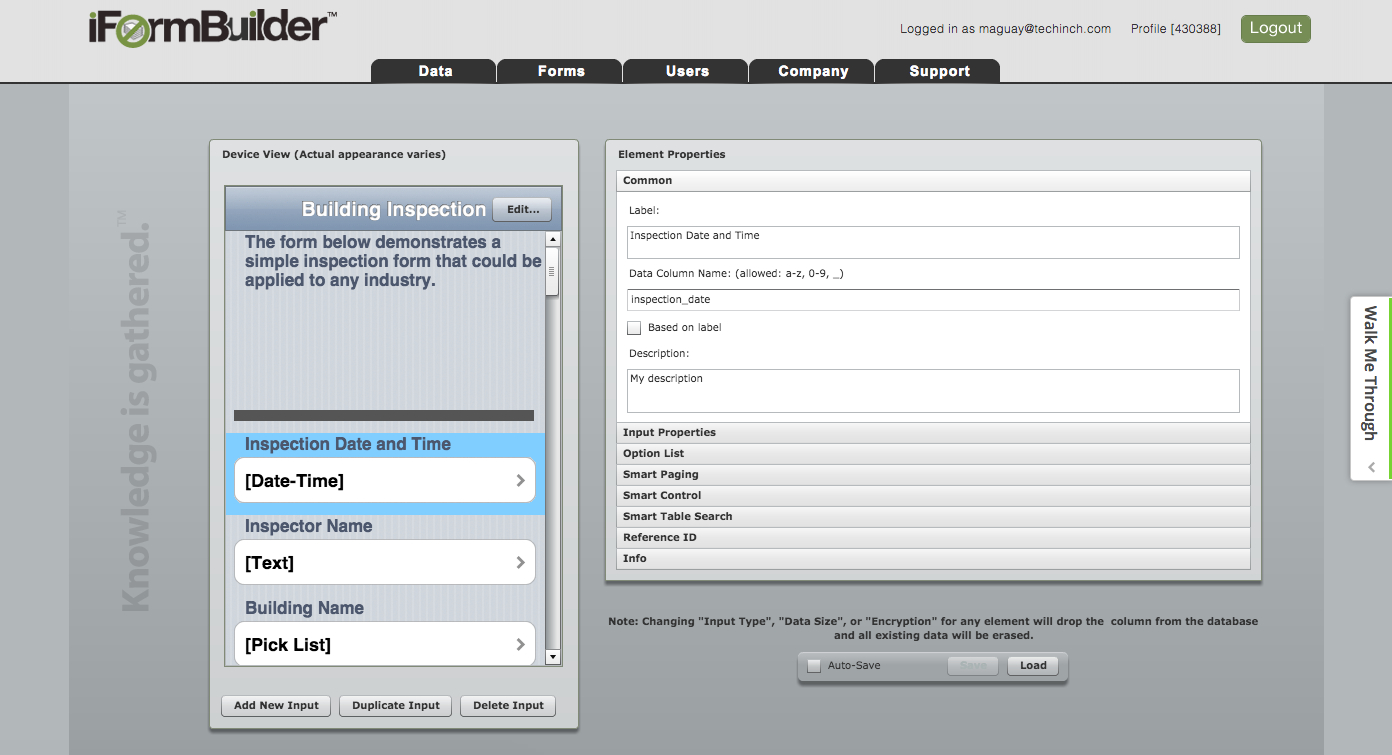Click device view scrollbar down arrow
The width and height of the screenshot is (1392, 755).
pyautogui.click(x=553, y=657)
